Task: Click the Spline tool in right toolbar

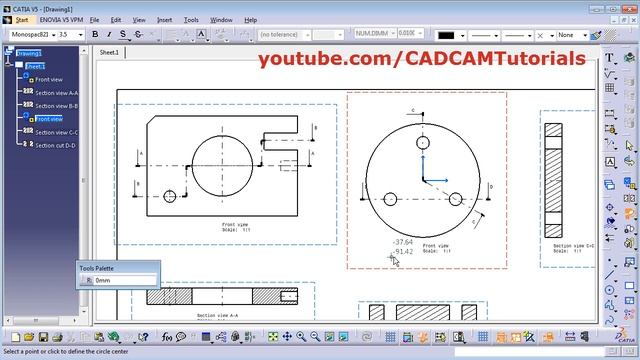Action: coord(609,320)
